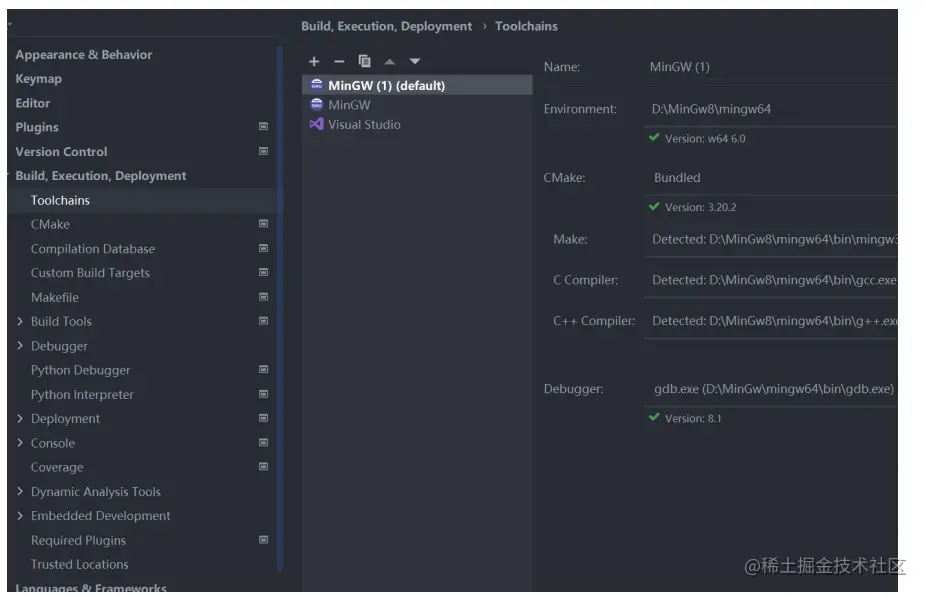Open Coverage settings

pyautogui.click(x=57, y=467)
